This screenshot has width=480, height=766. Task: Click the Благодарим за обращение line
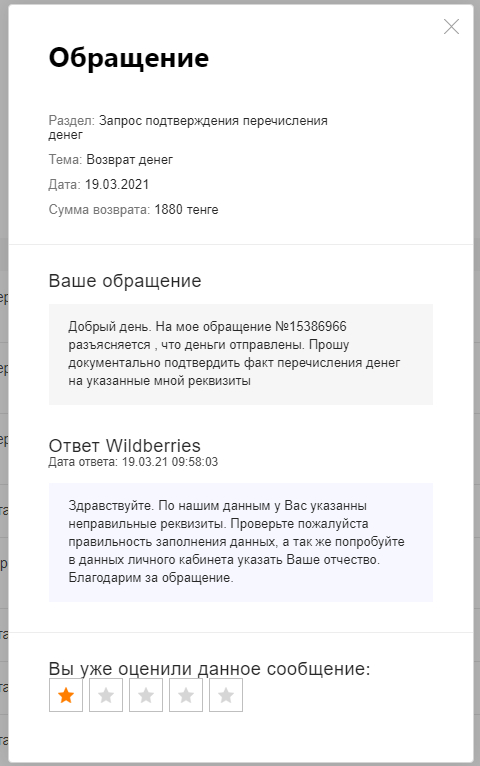[x=151, y=578]
